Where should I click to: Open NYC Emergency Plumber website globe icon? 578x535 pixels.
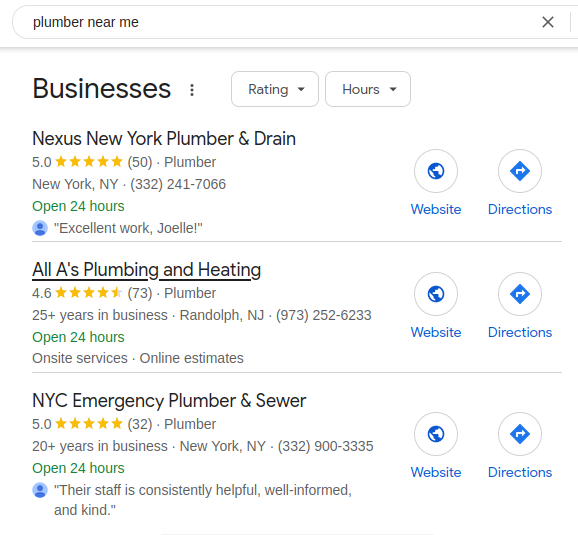coord(436,434)
